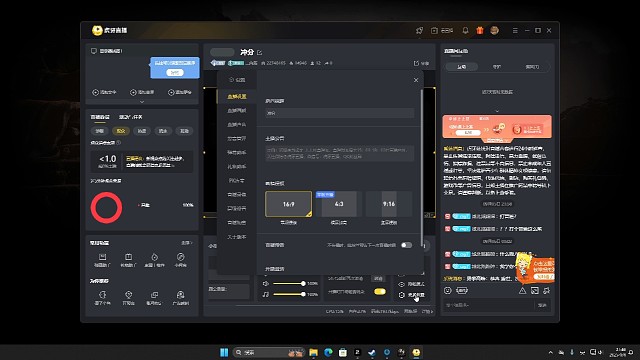Viewport: 640px width, 360px height.
Task: Click the picture icon above chat input
Action: [x=535, y=291]
